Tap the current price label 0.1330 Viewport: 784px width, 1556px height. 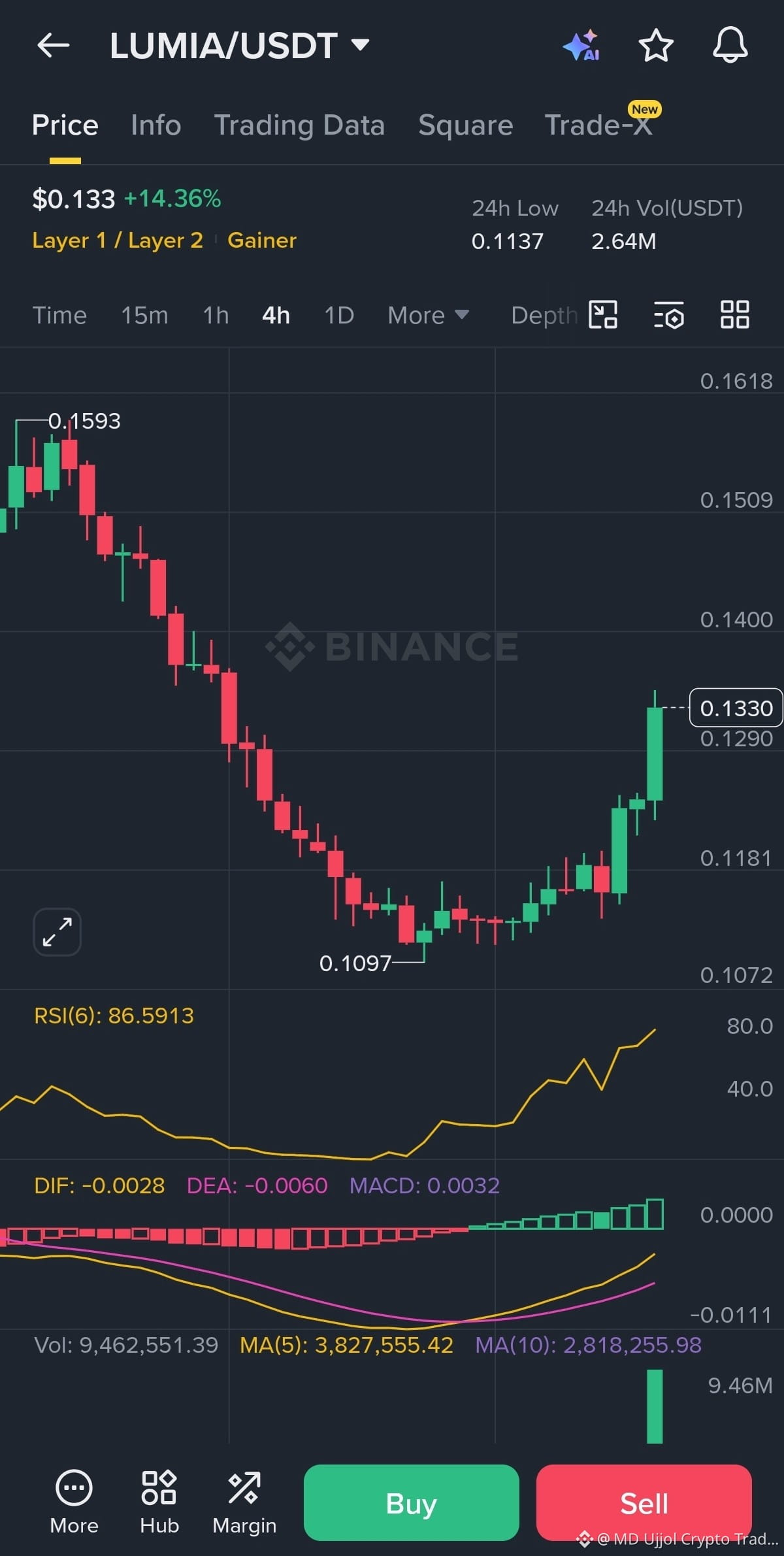[736, 708]
